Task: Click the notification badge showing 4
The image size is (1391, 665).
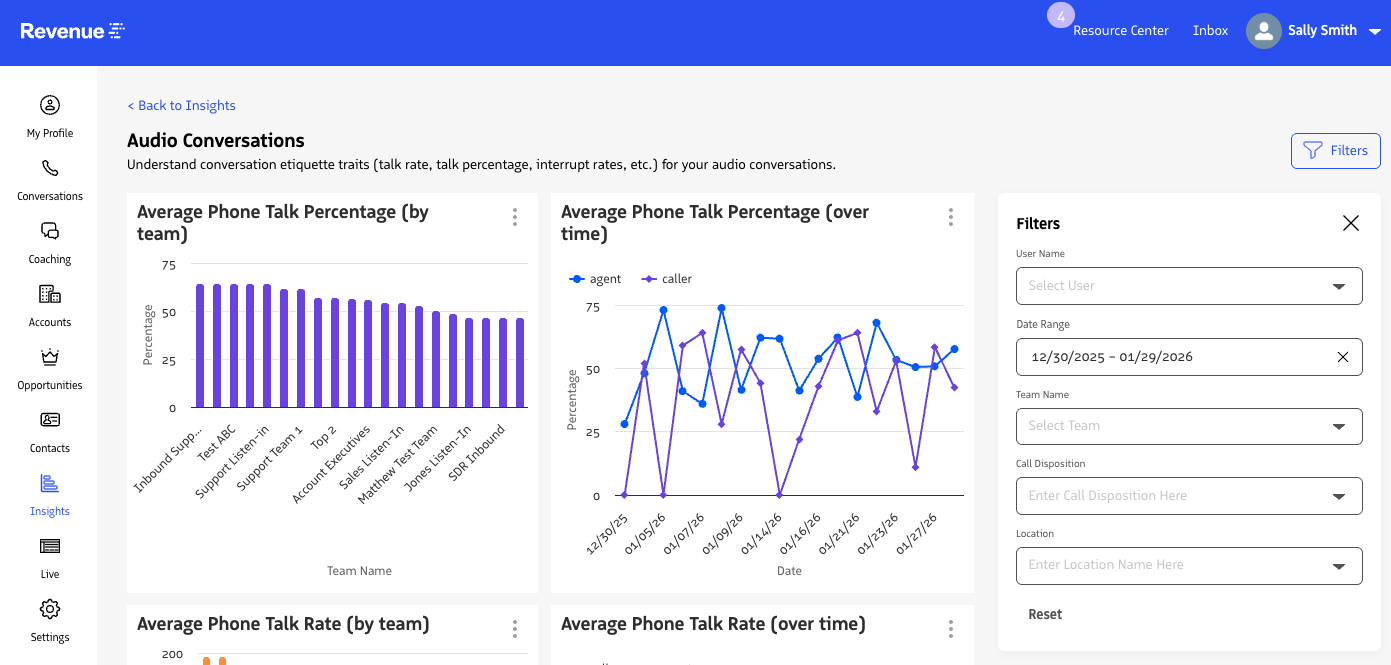Action: click(1060, 15)
